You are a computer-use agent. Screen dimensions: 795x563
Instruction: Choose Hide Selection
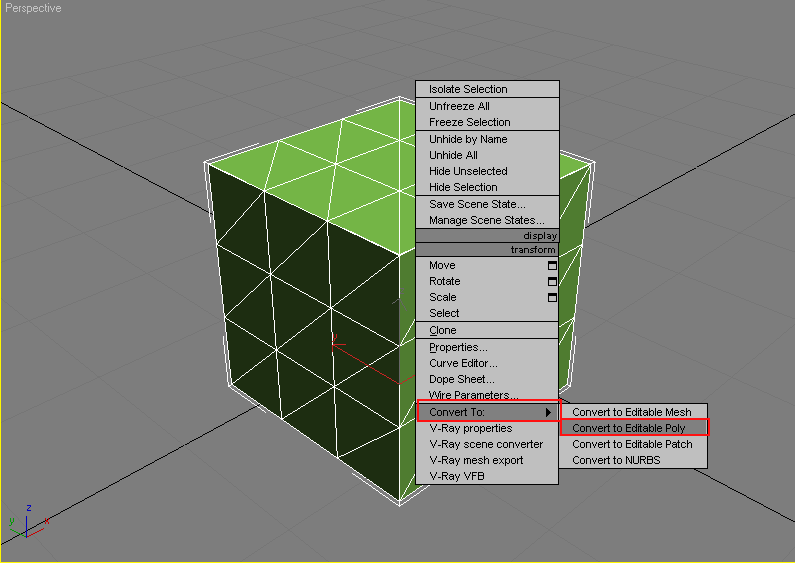click(487, 187)
